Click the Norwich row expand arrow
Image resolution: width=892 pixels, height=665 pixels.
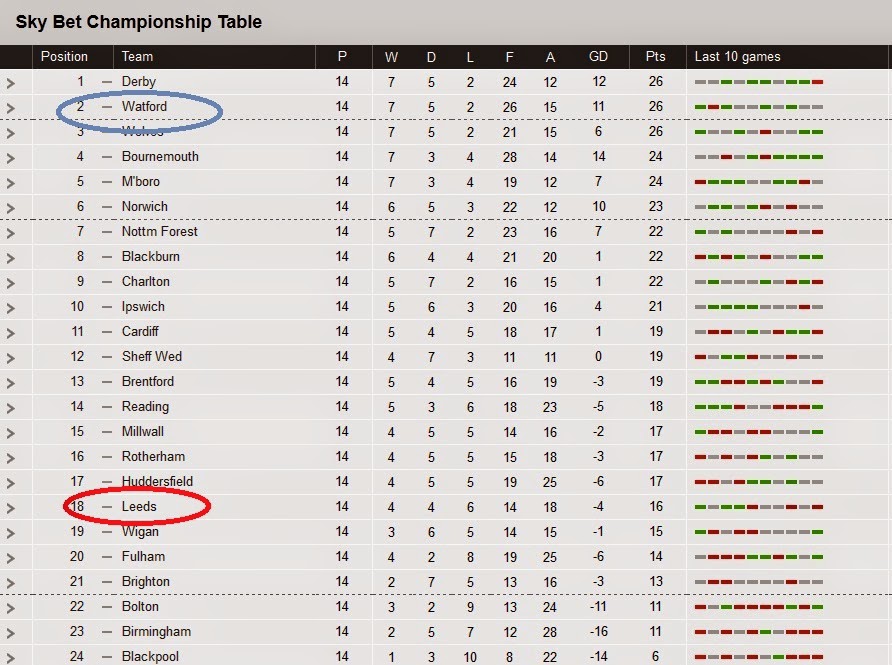pos(11,208)
